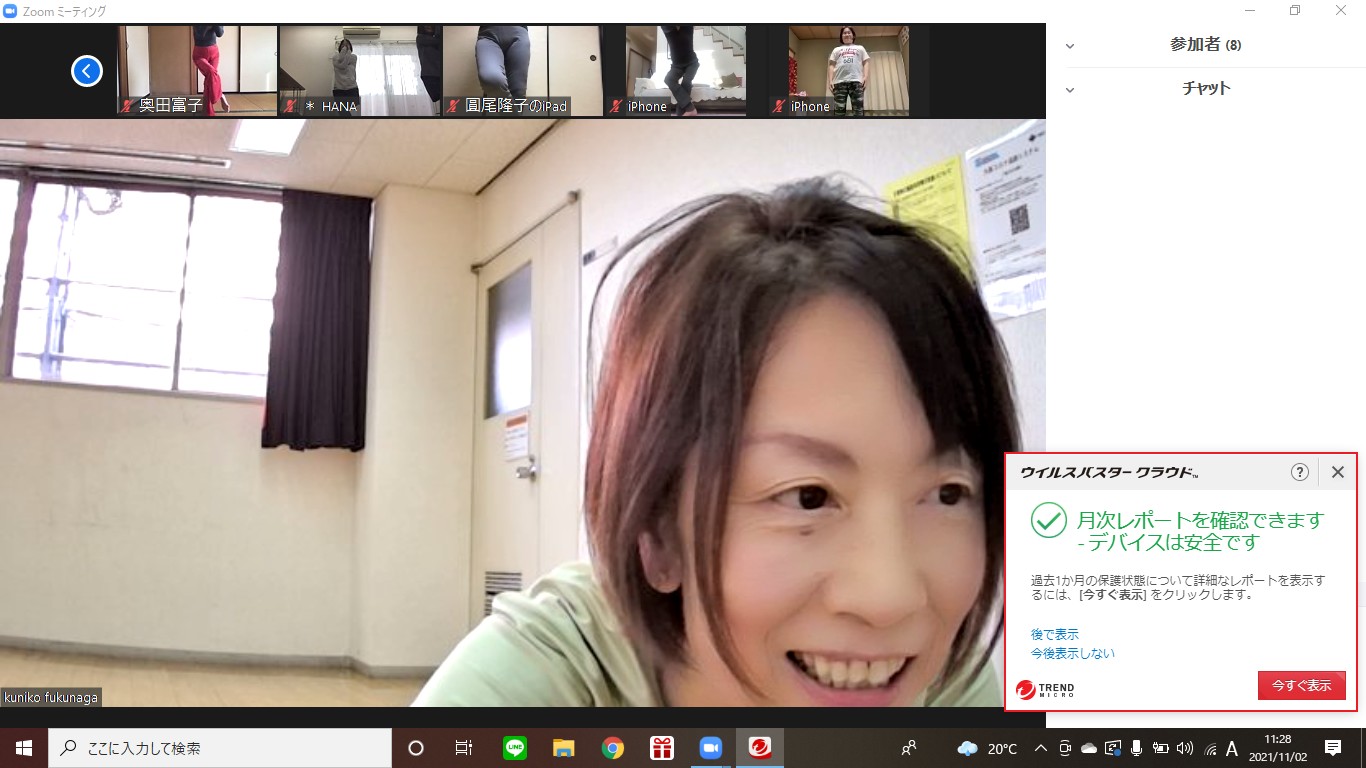The image size is (1366, 768).
Task: Expand the 参加者 (8) panel chevron
Action: coord(1070,45)
